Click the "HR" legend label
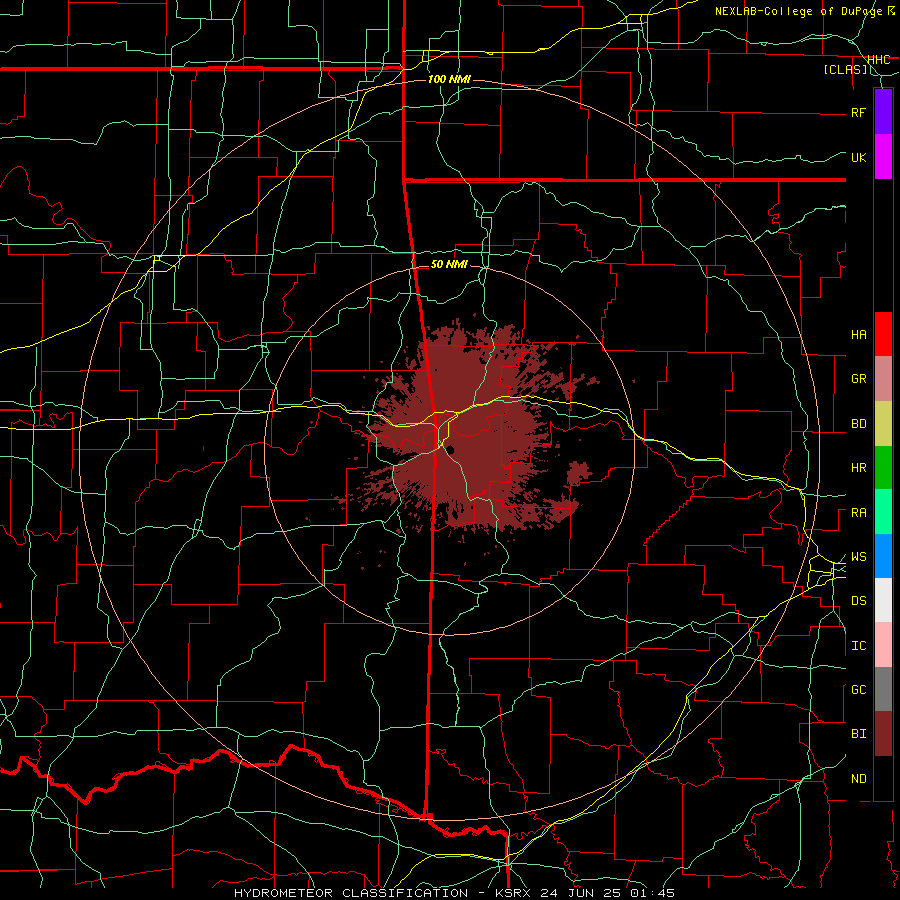Image resolution: width=900 pixels, height=900 pixels. click(858, 468)
